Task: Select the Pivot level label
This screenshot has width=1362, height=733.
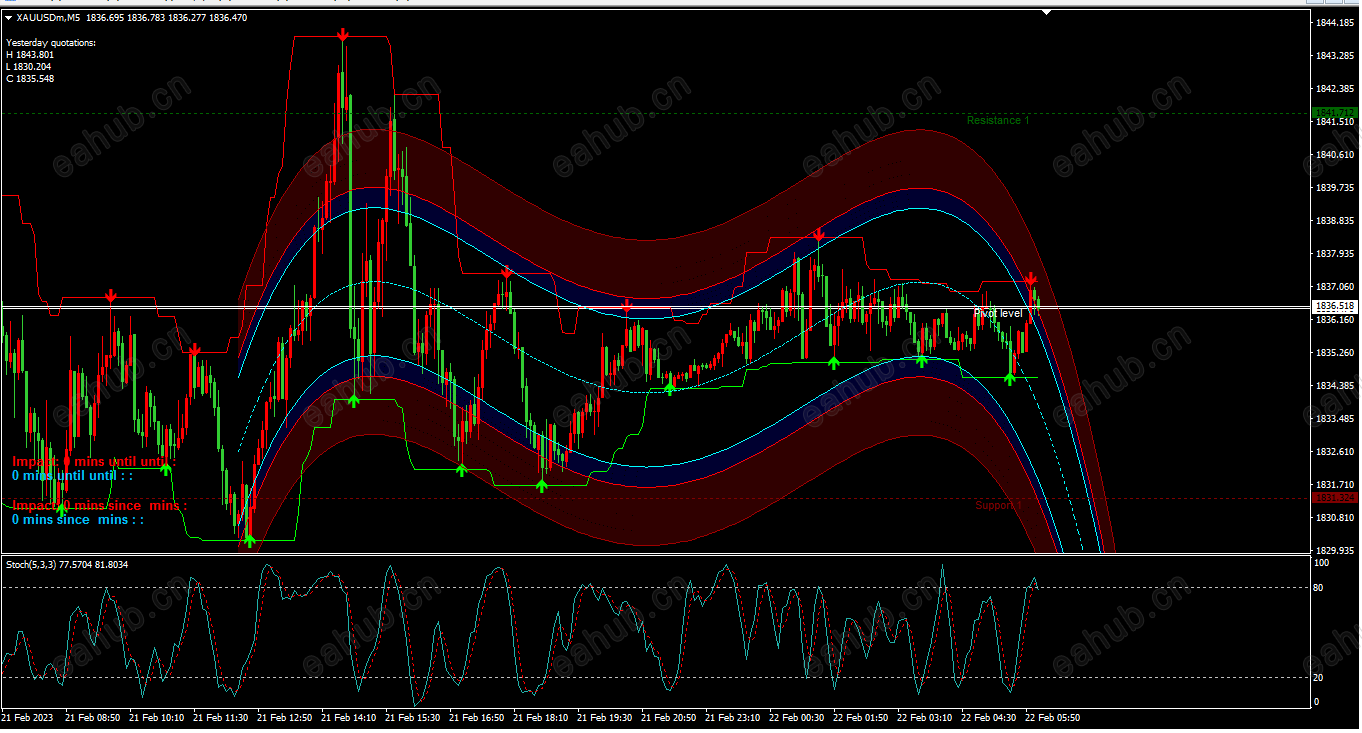Action: (998, 313)
